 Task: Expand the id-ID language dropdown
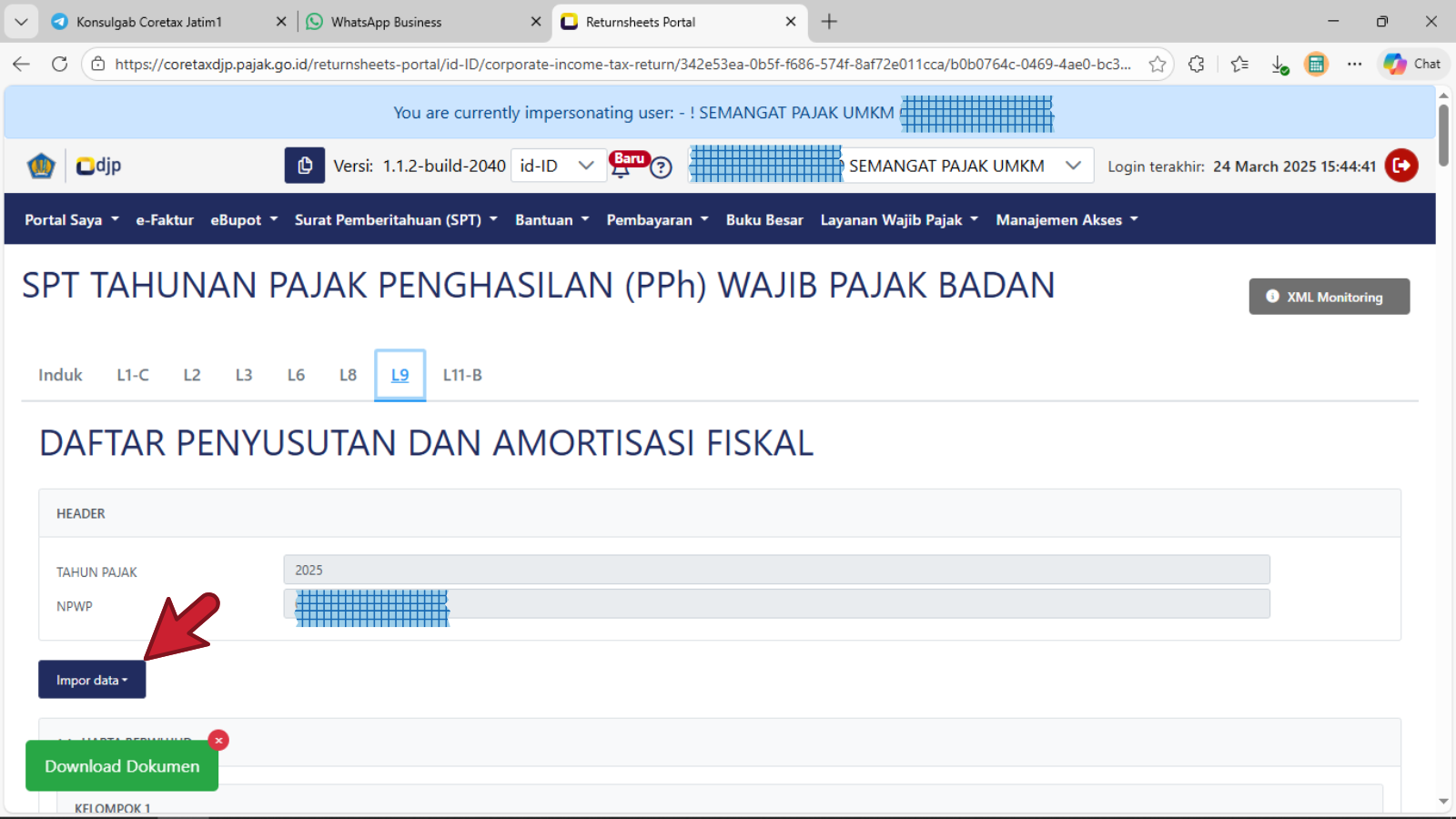click(x=558, y=166)
